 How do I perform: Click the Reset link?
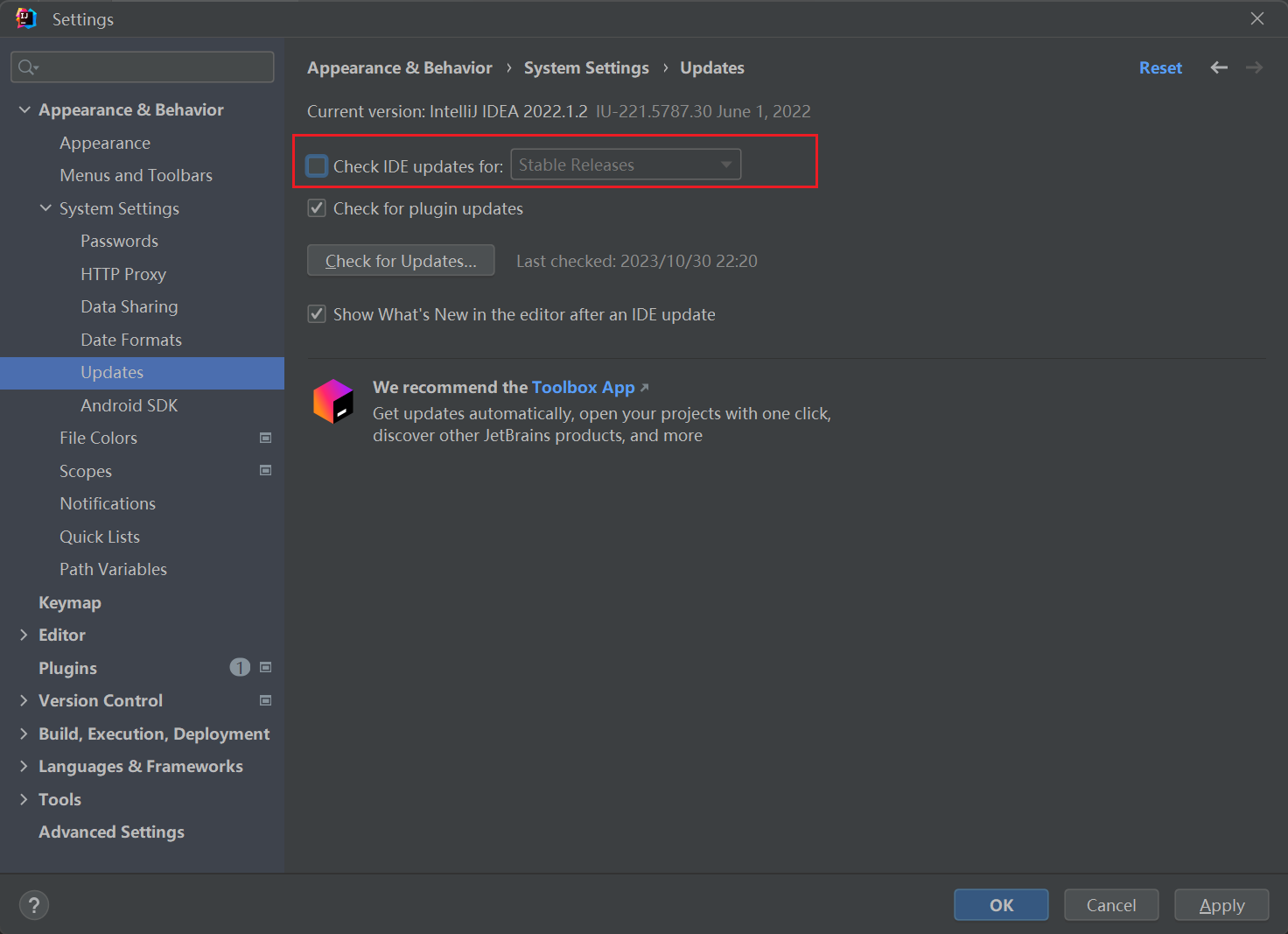1160,67
